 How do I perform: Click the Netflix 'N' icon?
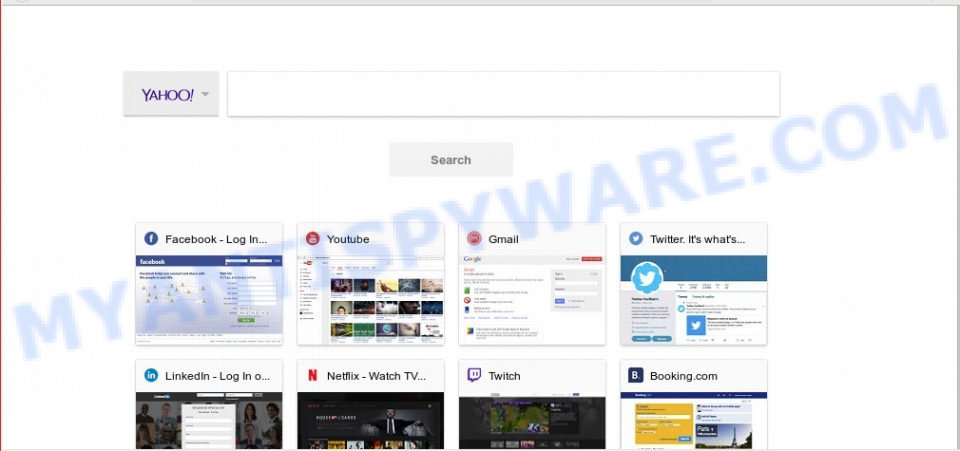pyautogui.click(x=313, y=375)
